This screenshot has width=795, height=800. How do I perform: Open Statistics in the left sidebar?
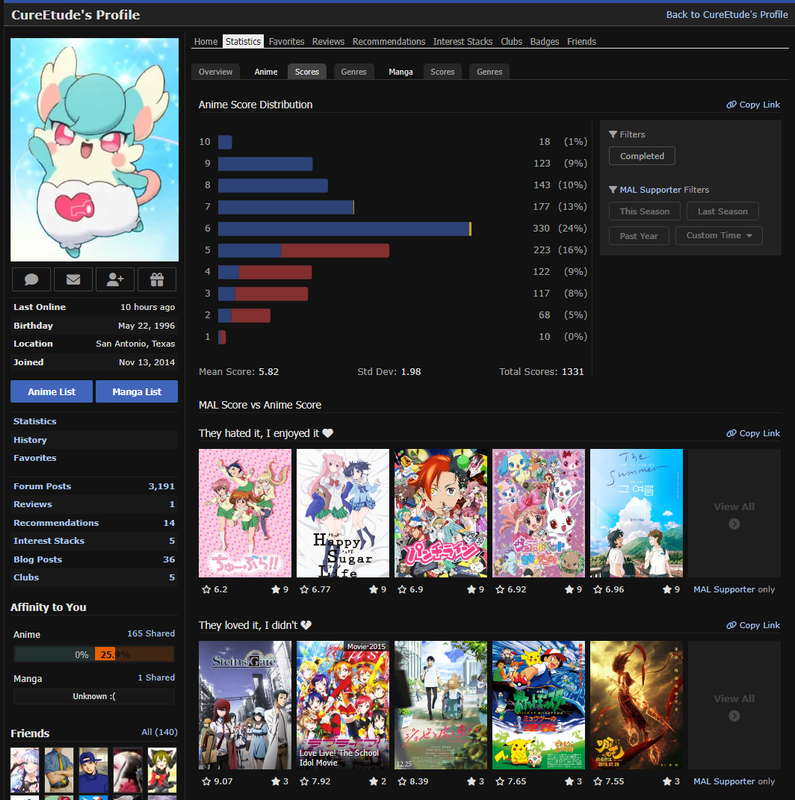tap(35, 421)
